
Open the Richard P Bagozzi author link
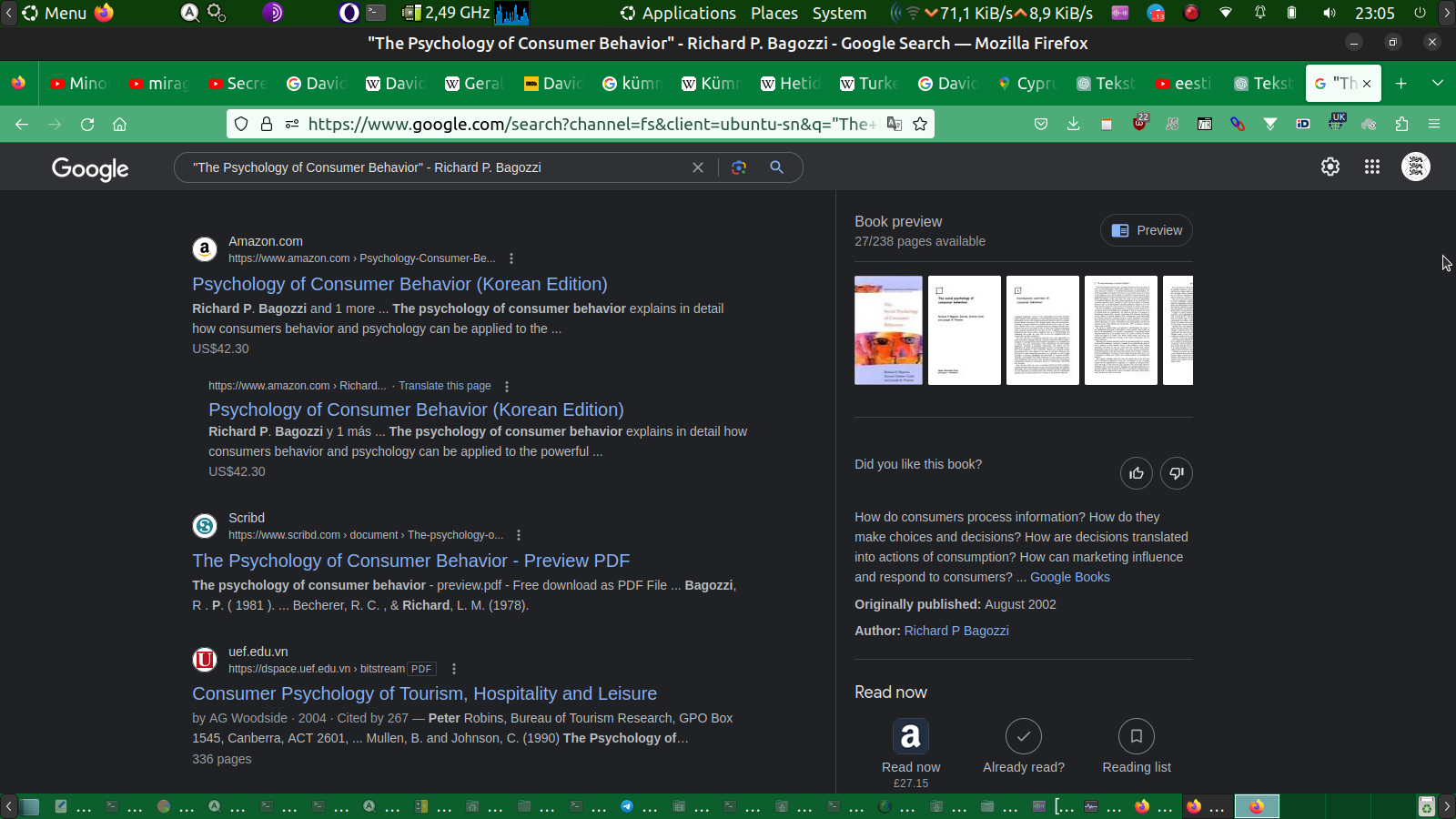pos(956,631)
